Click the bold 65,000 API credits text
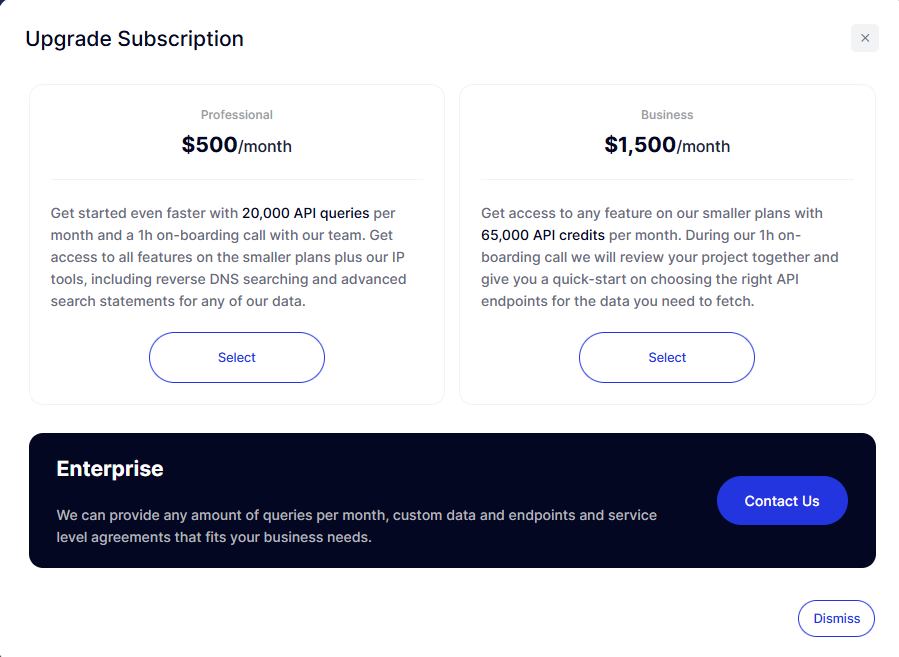Image resolution: width=899 pixels, height=657 pixels. click(542, 235)
